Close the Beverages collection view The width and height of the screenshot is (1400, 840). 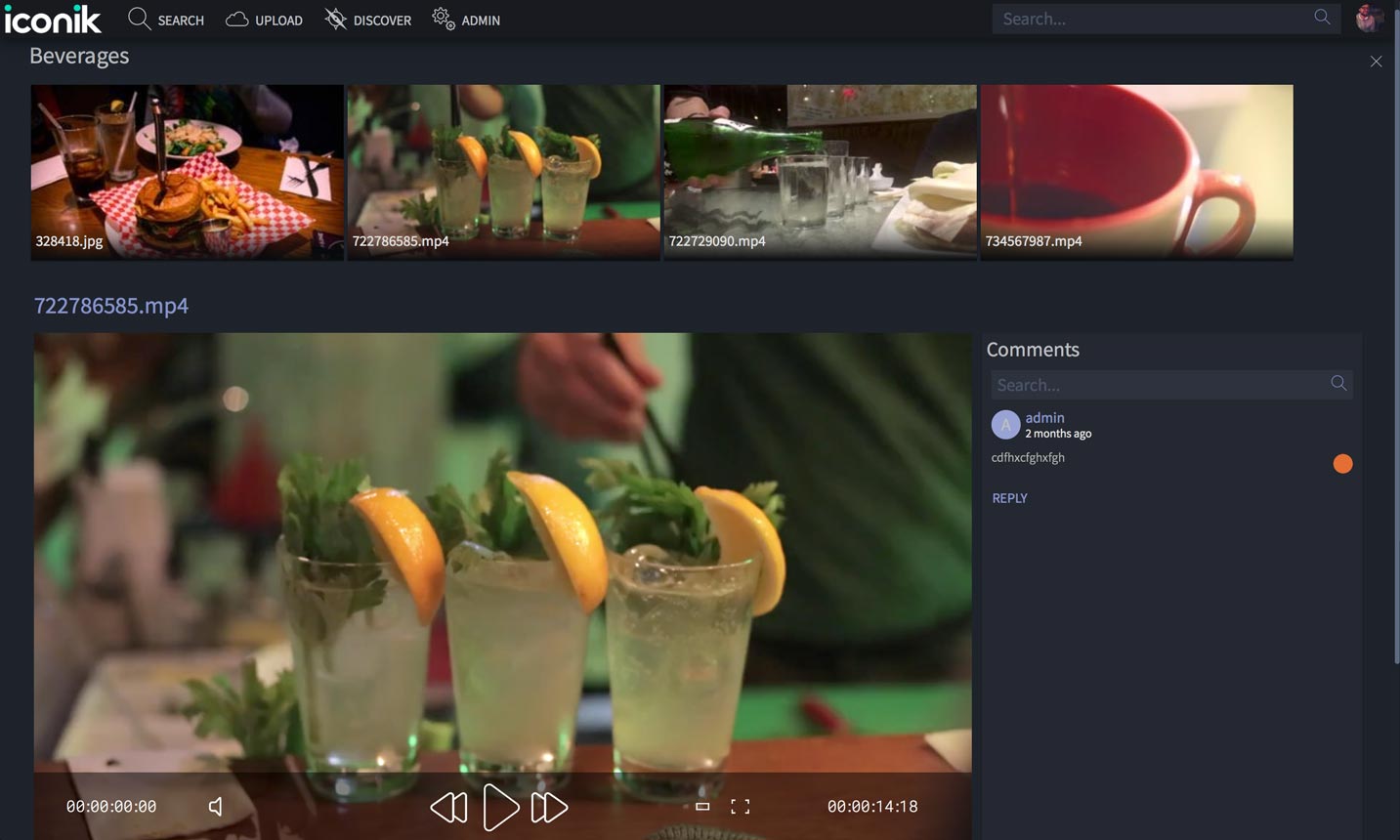(1376, 62)
